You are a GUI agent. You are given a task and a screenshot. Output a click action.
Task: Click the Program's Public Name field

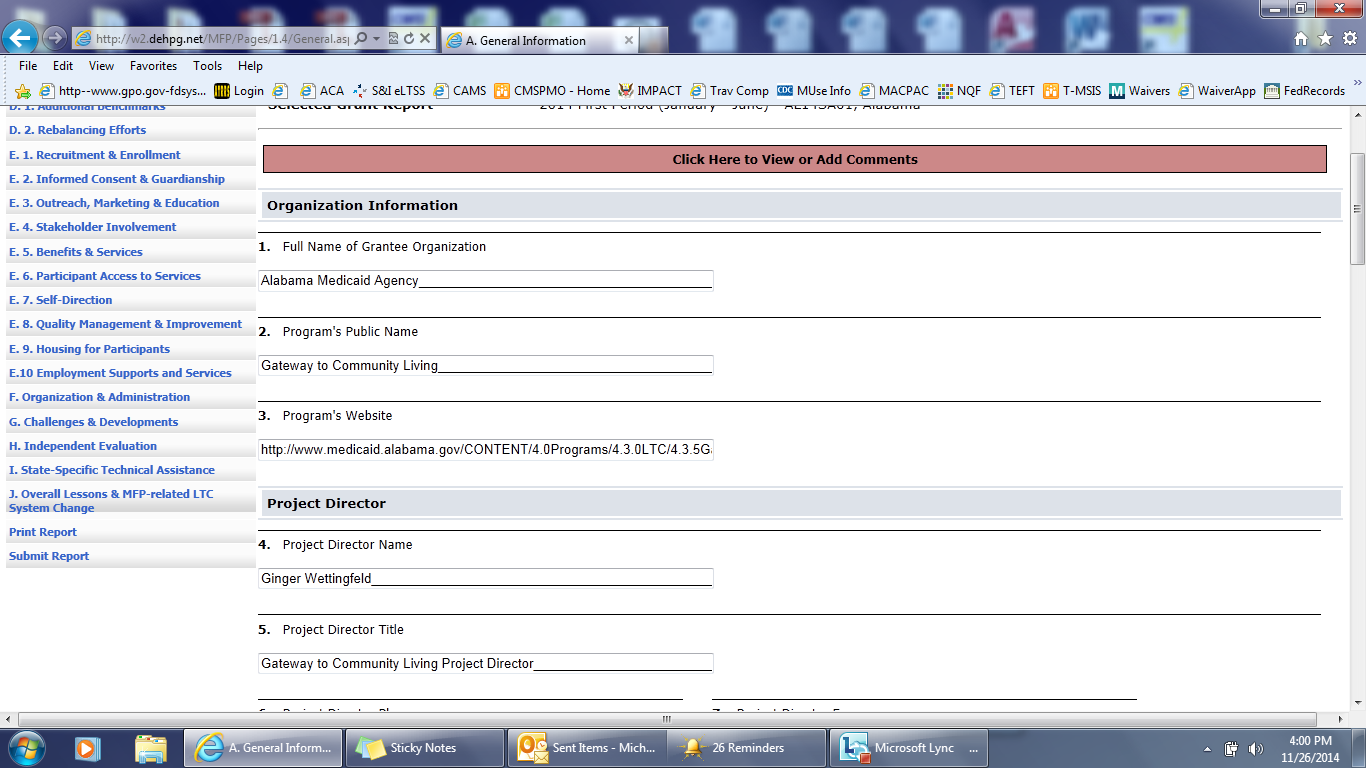486,365
